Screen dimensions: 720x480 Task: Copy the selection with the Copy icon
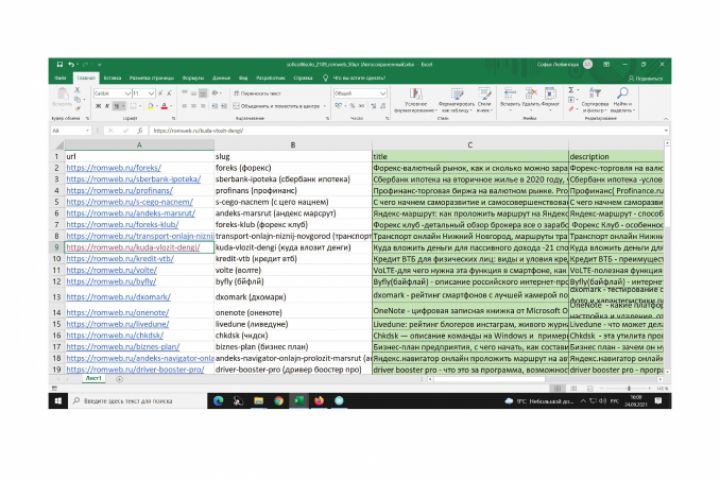coord(77,99)
